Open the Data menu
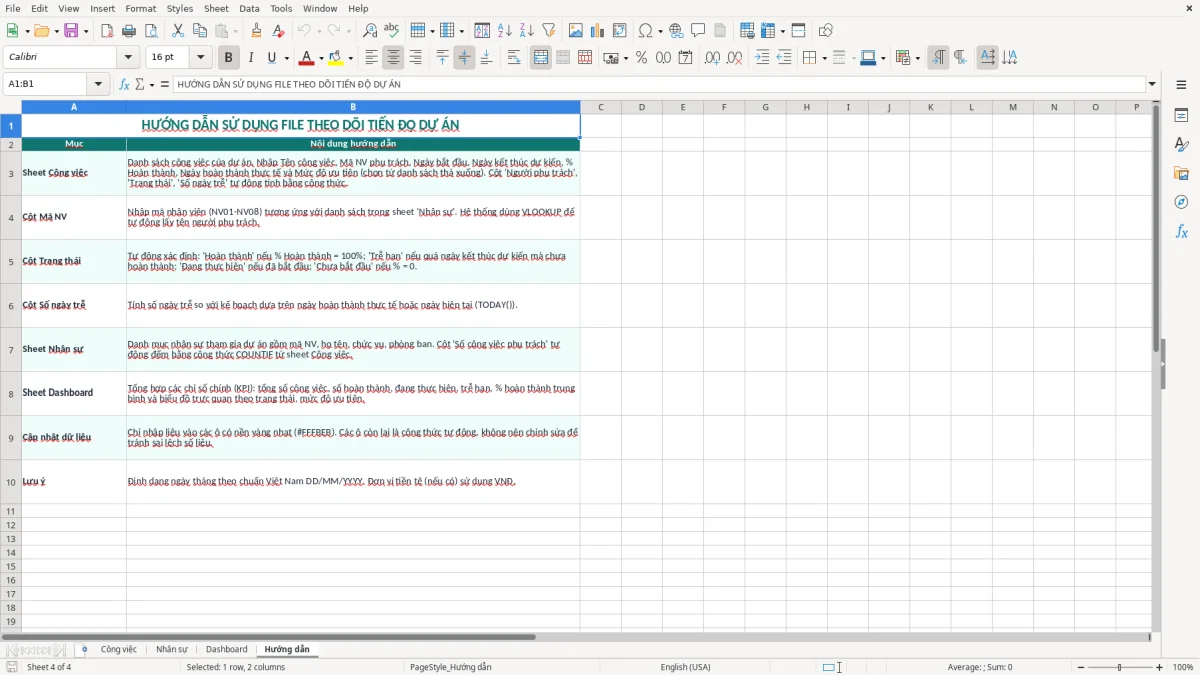 click(x=249, y=8)
